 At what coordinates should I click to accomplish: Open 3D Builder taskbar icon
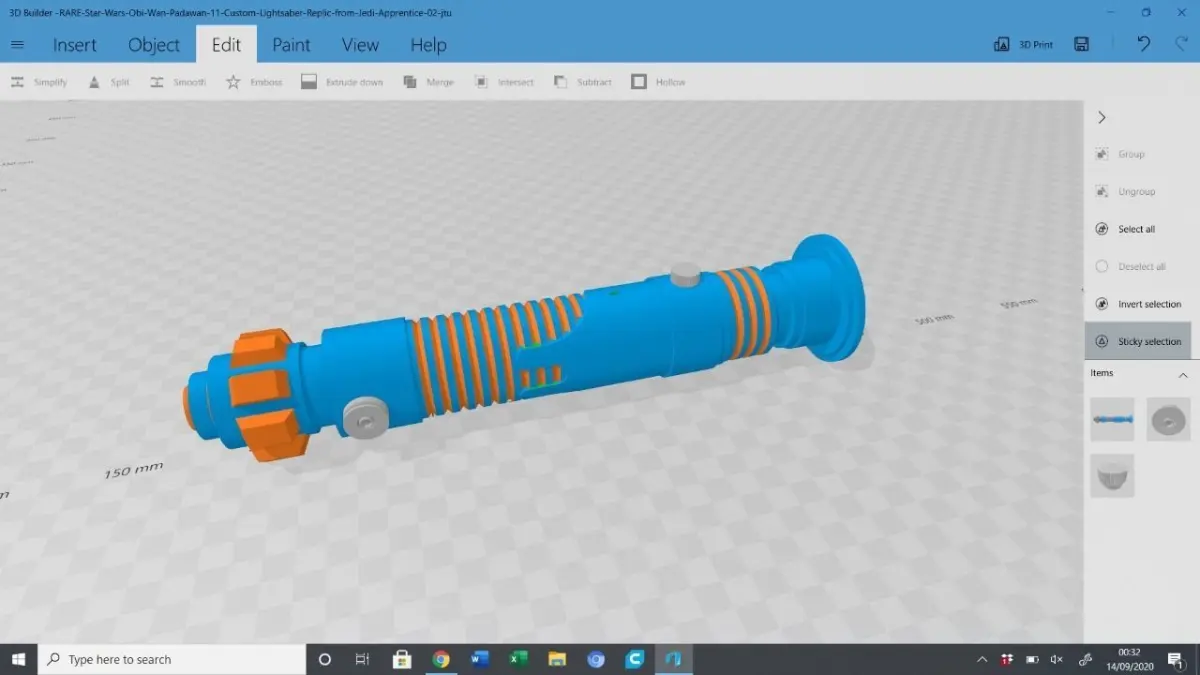(673, 659)
